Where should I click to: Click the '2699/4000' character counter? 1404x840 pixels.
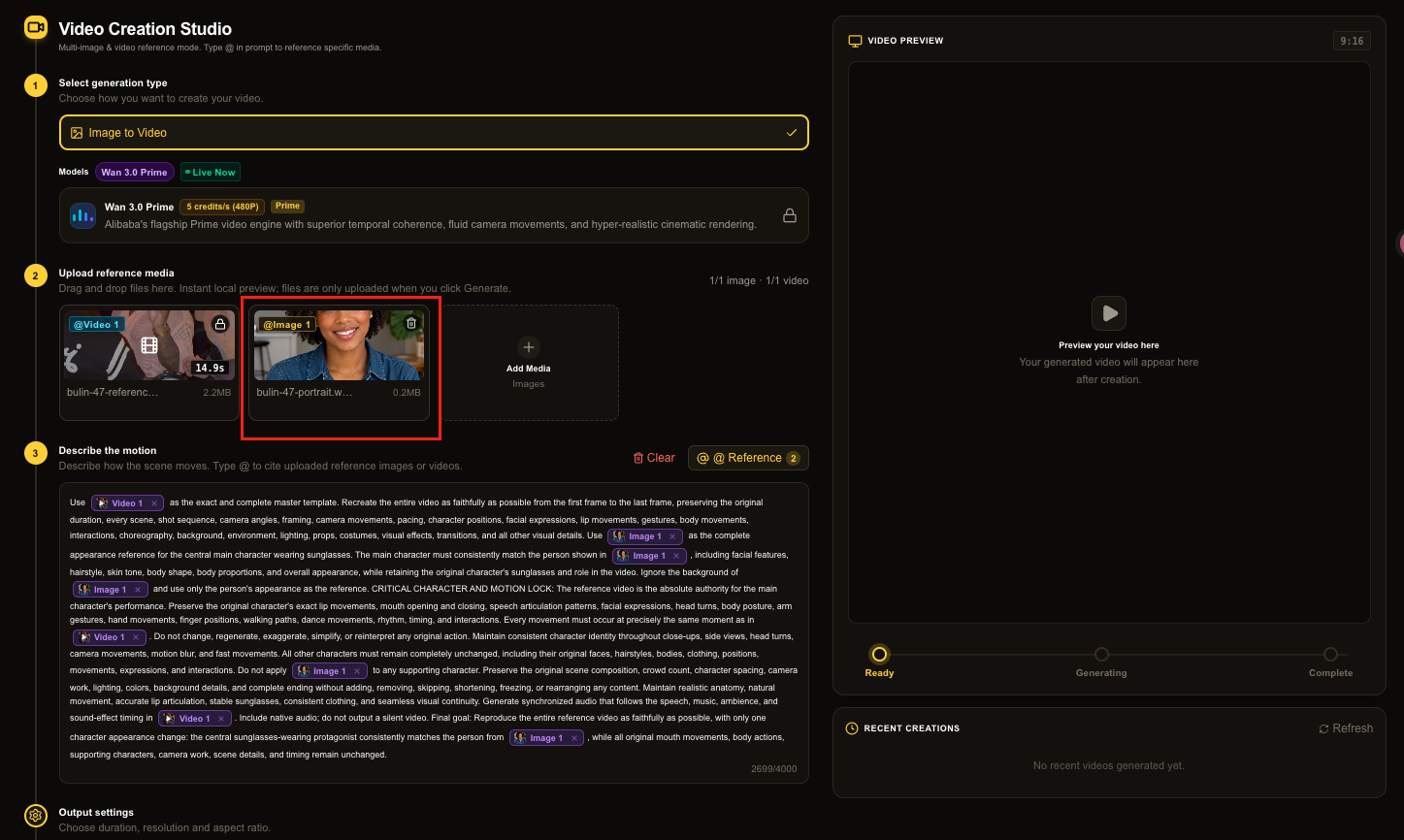click(x=774, y=769)
